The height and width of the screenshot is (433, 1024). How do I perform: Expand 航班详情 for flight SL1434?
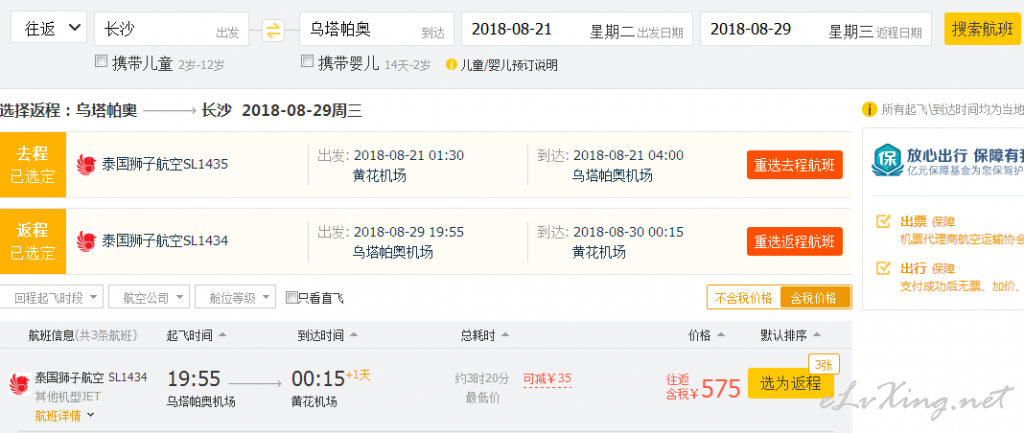pos(65,415)
